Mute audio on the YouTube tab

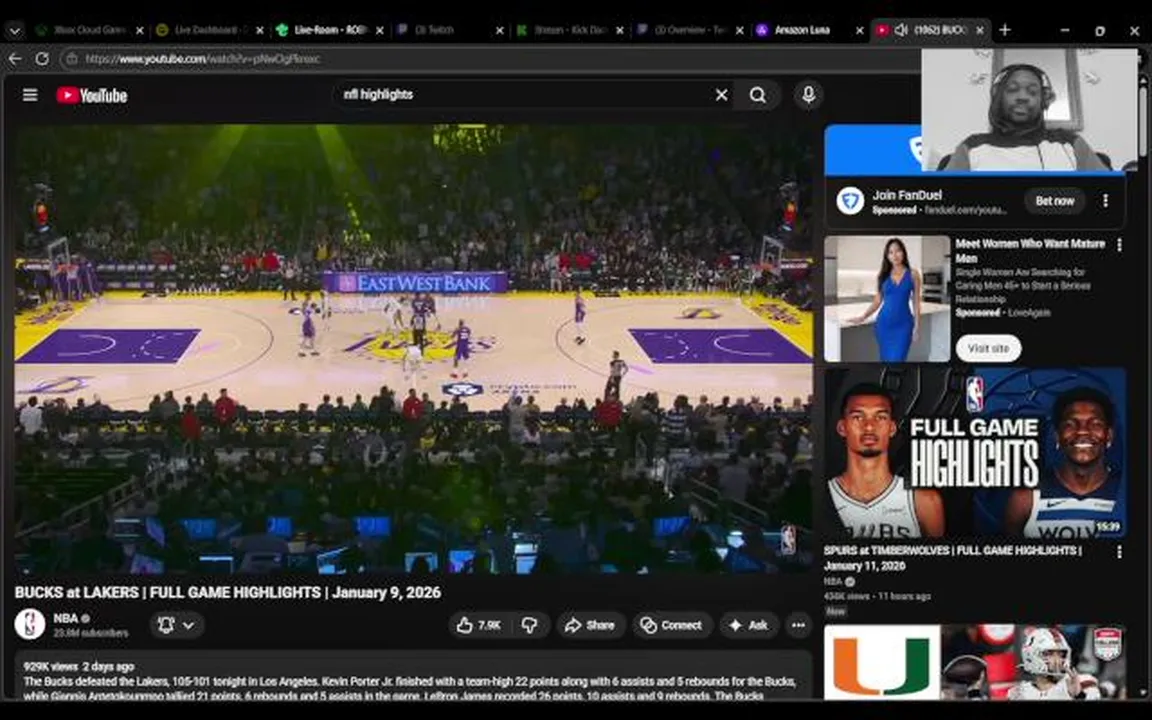coord(901,30)
